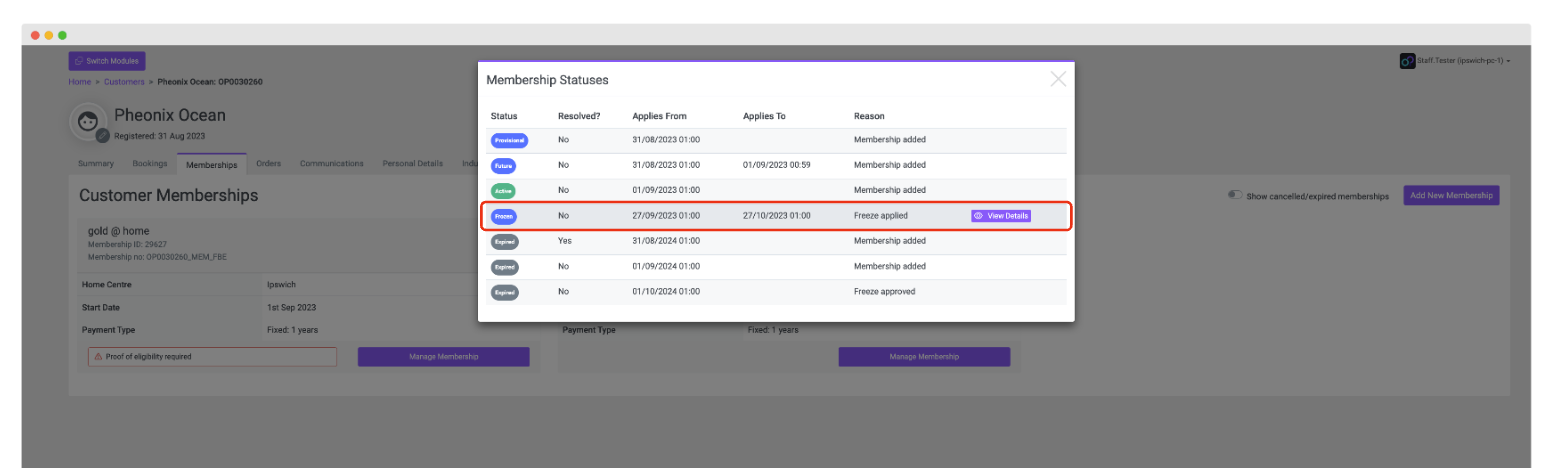Image resolution: width=1552 pixels, height=468 pixels.
Task: Click the app logo beside Staff.Tester
Action: click(1407, 61)
